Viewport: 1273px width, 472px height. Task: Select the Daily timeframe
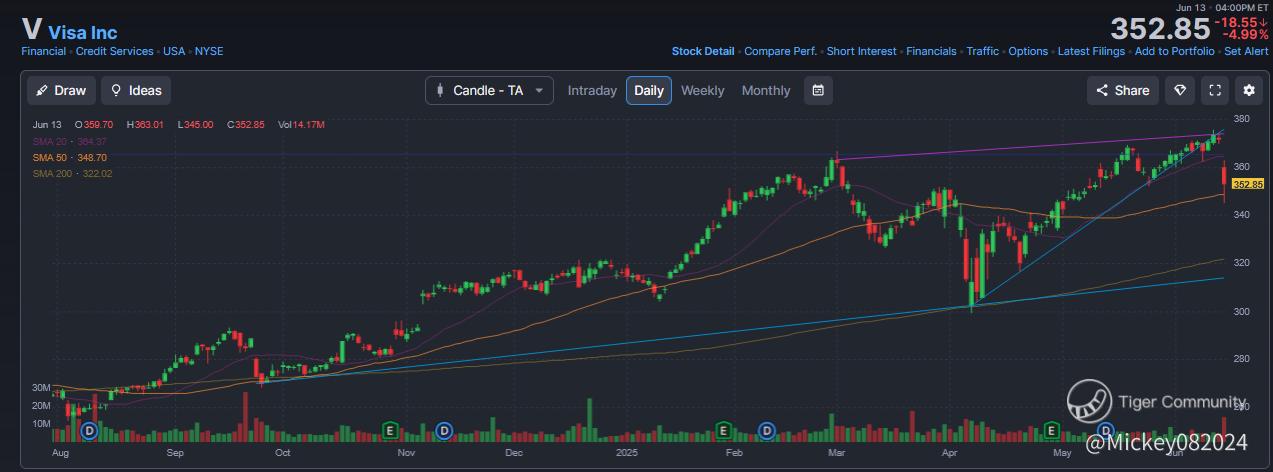tap(649, 90)
